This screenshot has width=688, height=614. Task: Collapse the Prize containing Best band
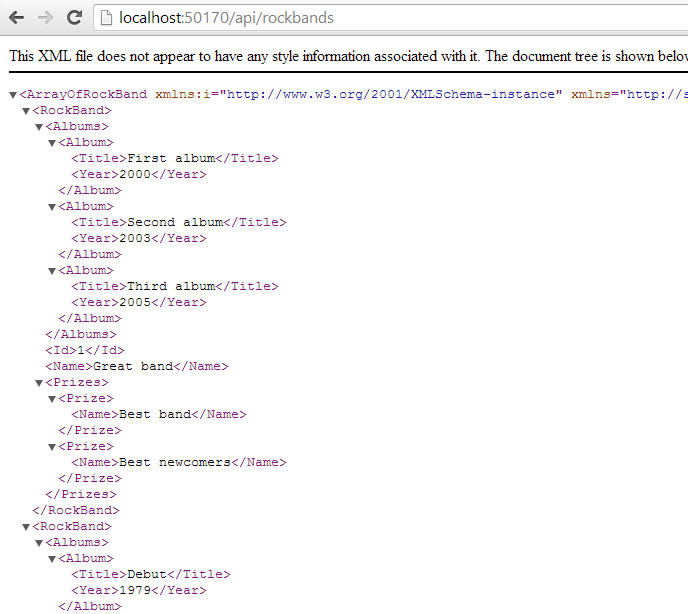52,399
